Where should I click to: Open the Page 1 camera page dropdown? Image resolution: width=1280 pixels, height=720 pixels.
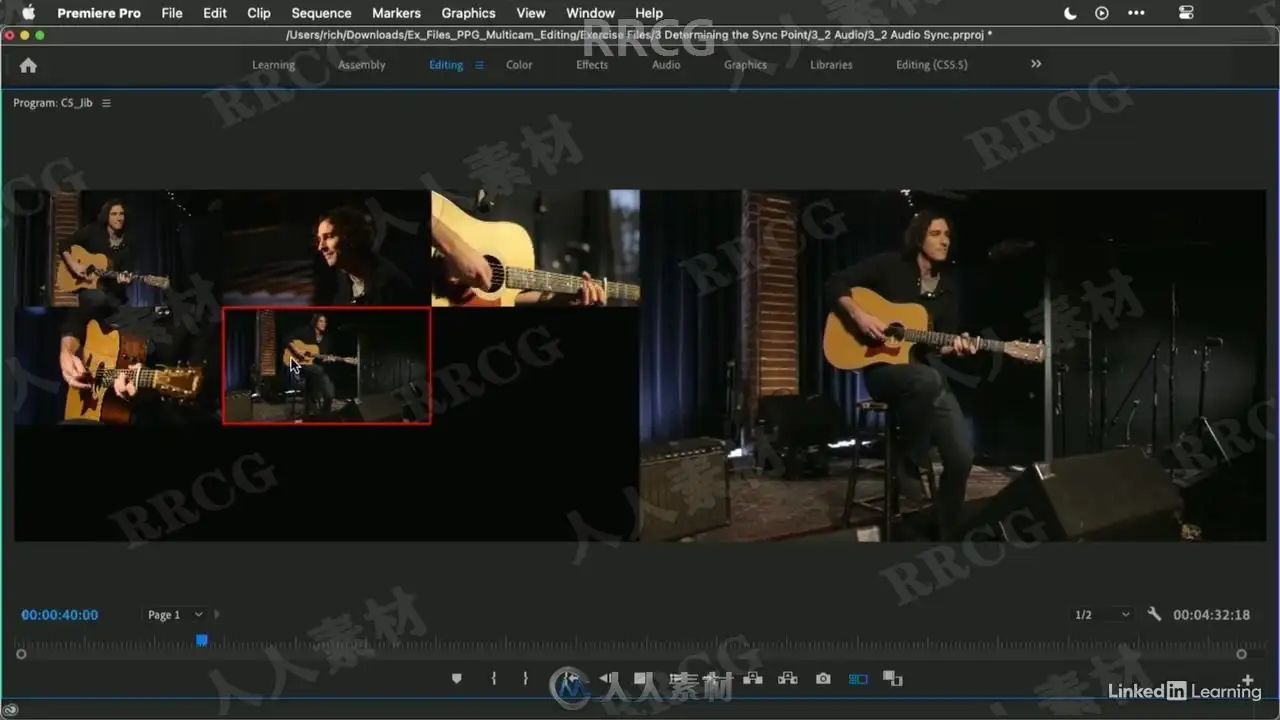point(175,615)
